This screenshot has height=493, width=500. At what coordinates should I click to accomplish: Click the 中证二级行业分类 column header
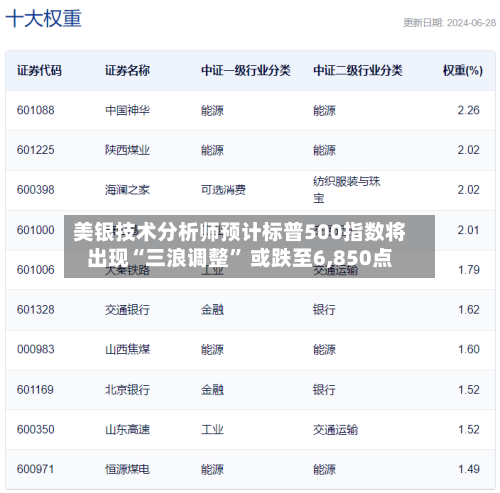click(358, 70)
